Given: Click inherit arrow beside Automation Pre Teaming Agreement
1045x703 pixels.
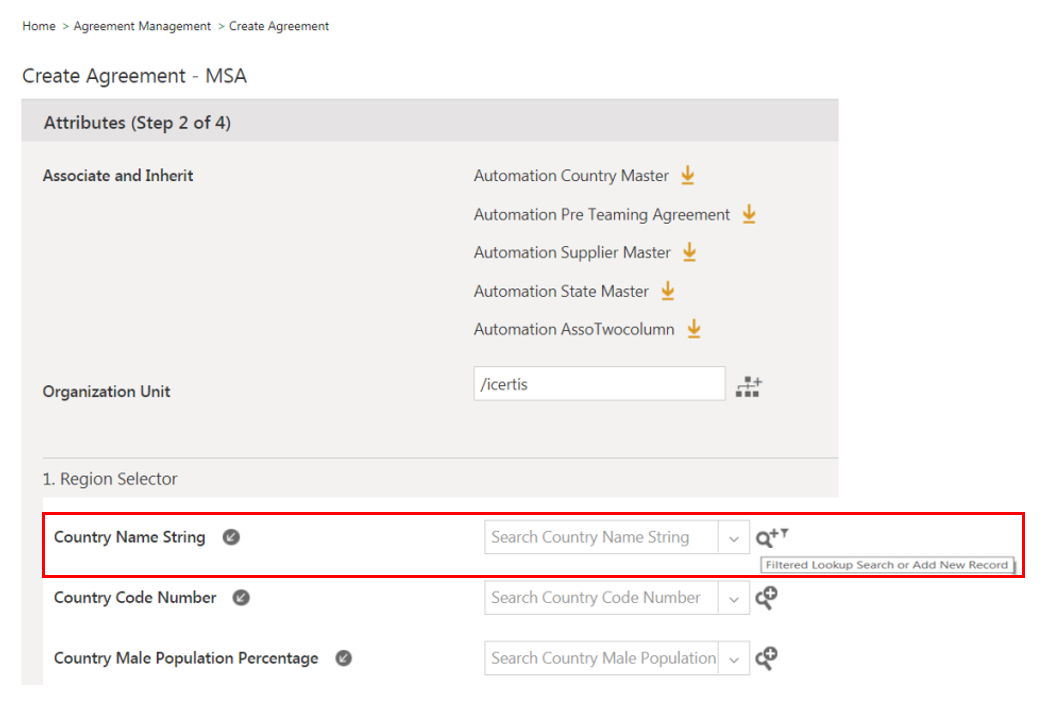Looking at the screenshot, I should tap(749, 214).
